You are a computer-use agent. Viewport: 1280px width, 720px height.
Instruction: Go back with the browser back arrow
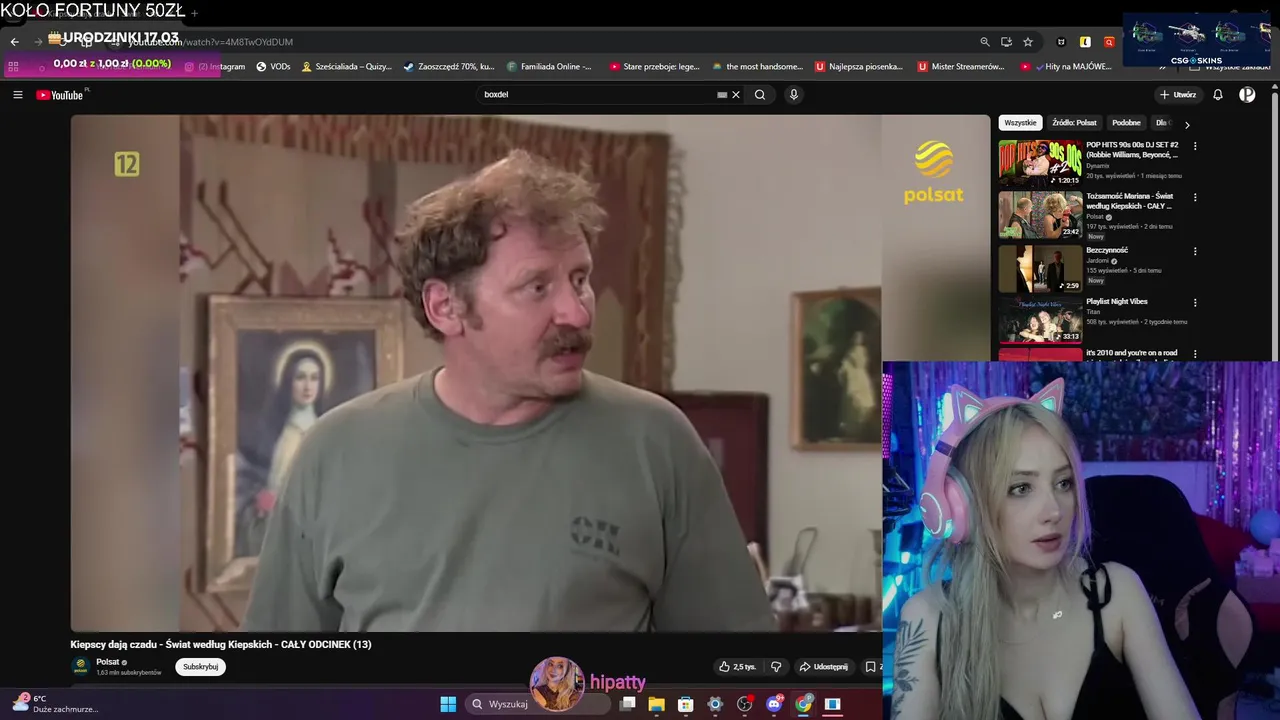point(14,42)
